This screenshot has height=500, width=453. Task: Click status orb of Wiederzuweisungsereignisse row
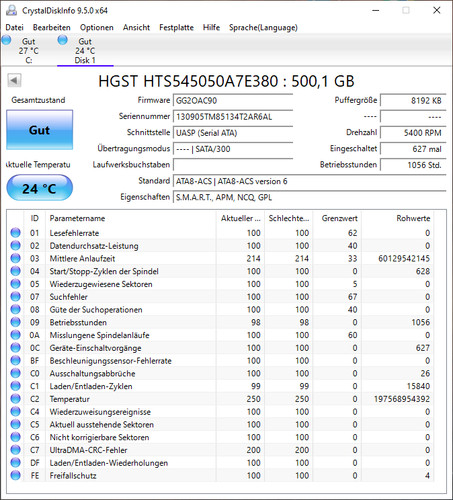tap(15, 412)
